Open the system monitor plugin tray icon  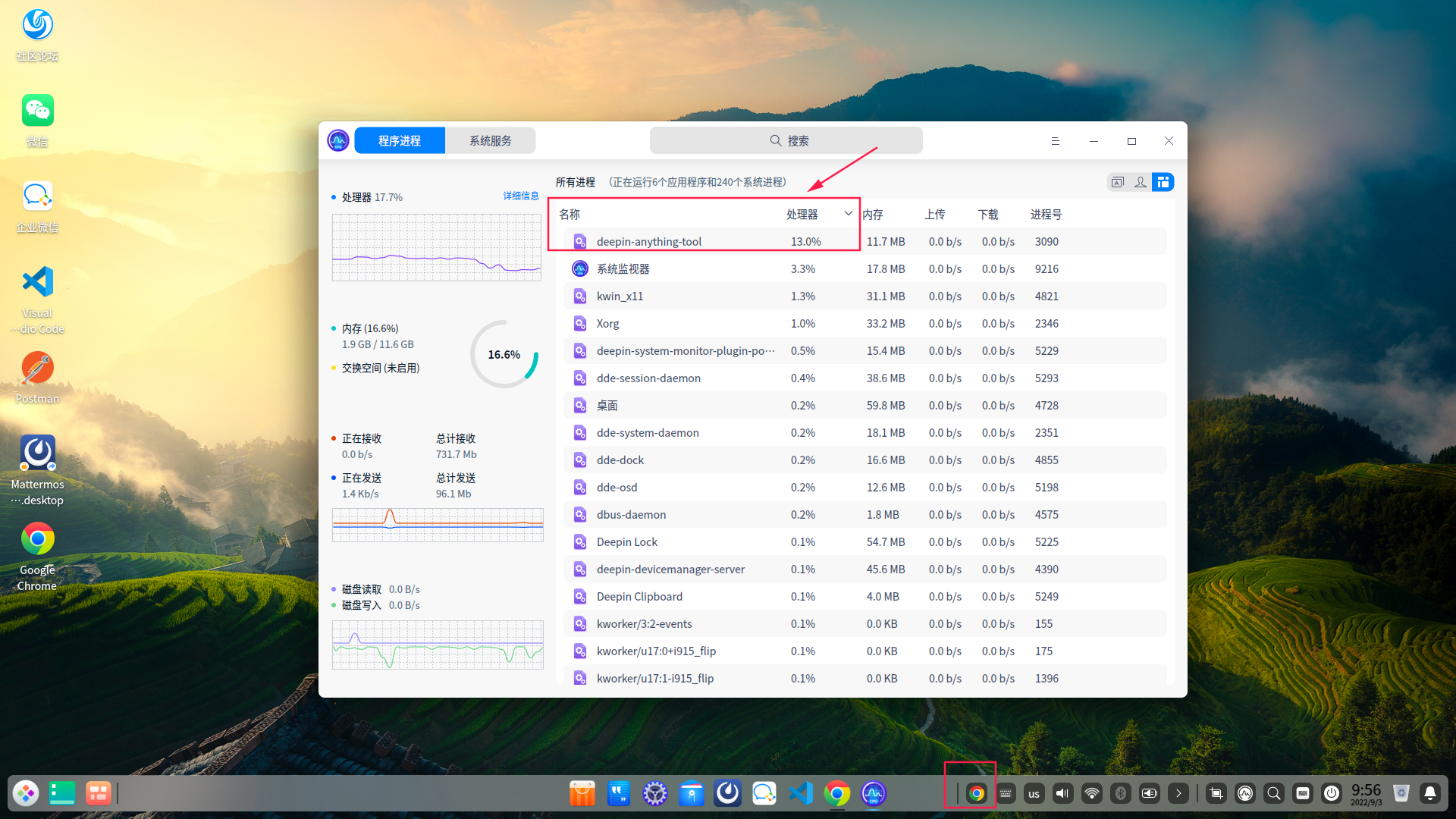1245,793
